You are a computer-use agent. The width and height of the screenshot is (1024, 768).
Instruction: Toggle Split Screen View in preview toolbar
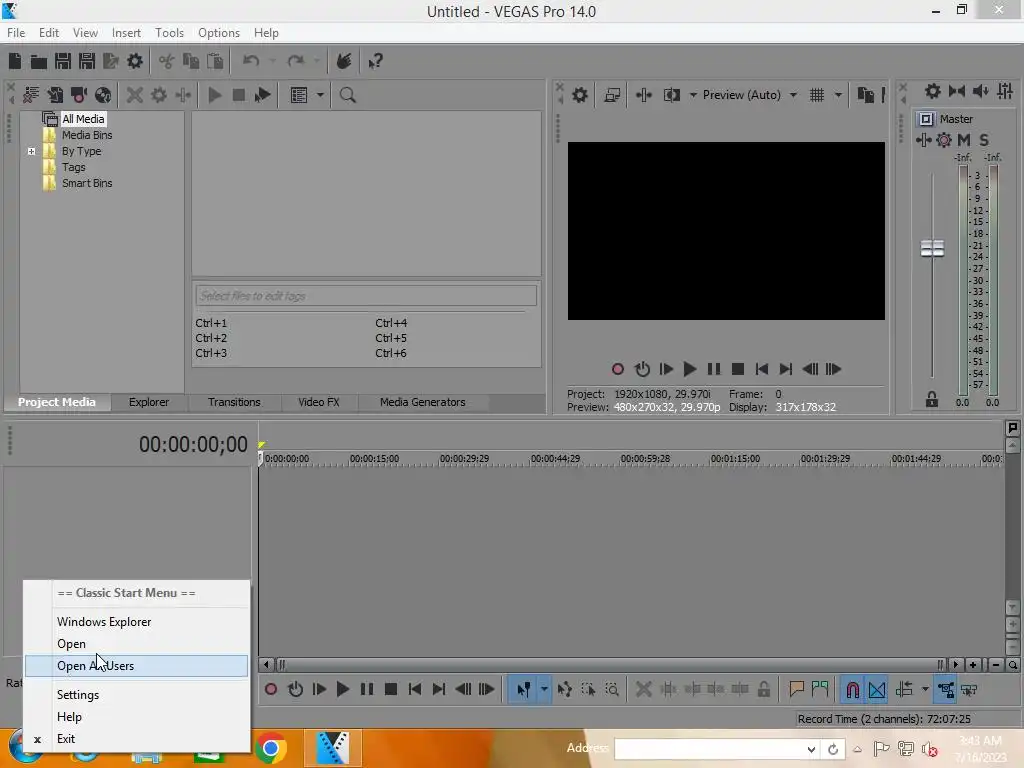[x=671, y=95]
